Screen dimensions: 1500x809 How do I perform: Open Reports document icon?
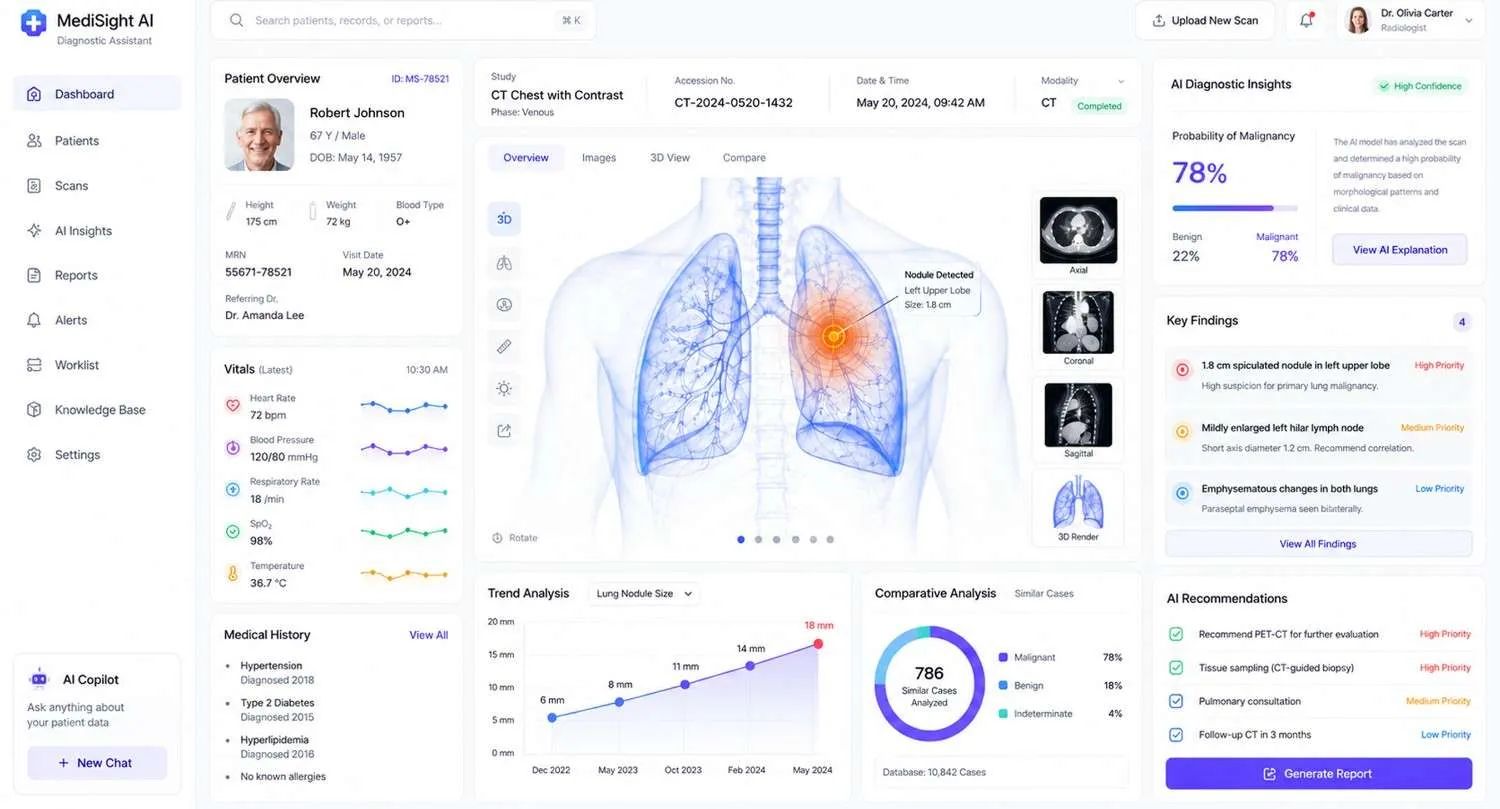coord(34,275)
